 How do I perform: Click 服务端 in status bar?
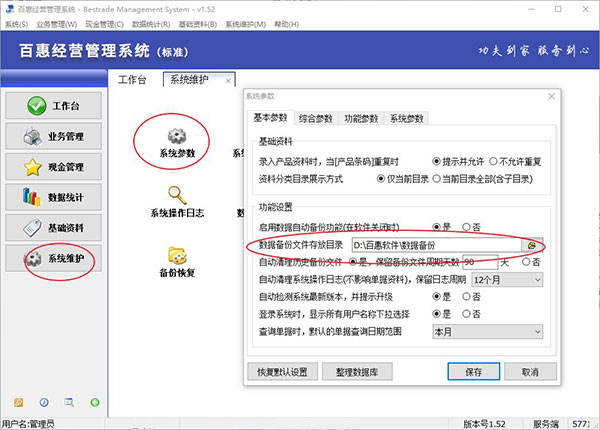pos(546,424)
